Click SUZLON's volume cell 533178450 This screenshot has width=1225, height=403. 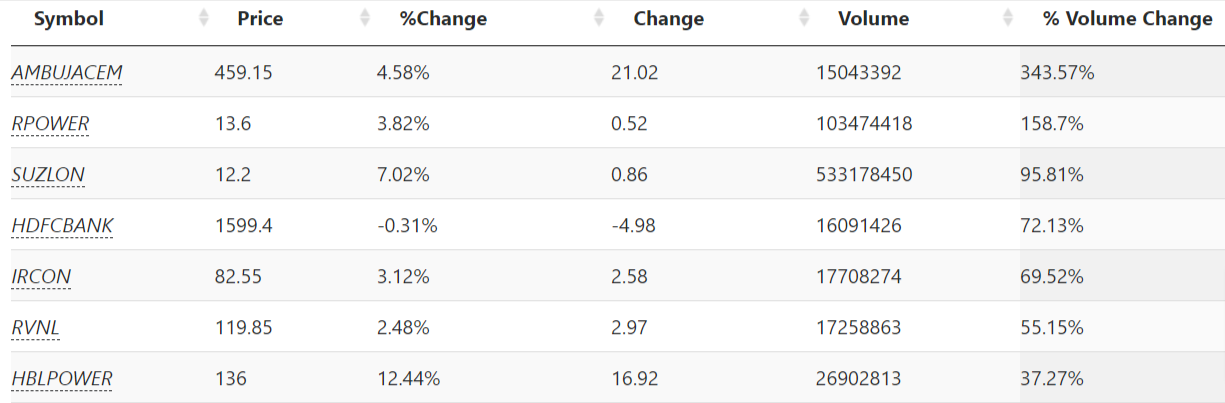(x=864, y=175)
